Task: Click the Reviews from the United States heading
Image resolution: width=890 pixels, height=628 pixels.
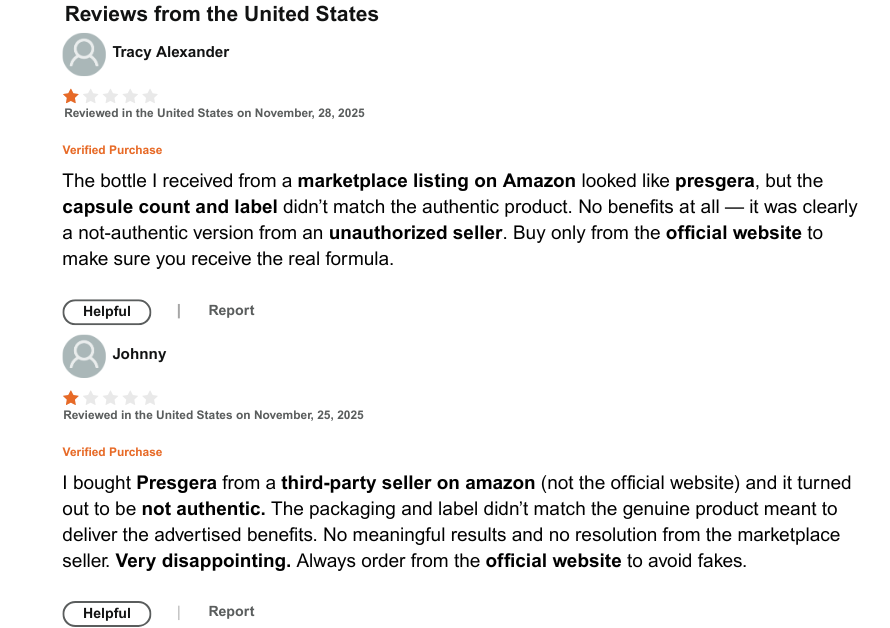Action: 221,14
